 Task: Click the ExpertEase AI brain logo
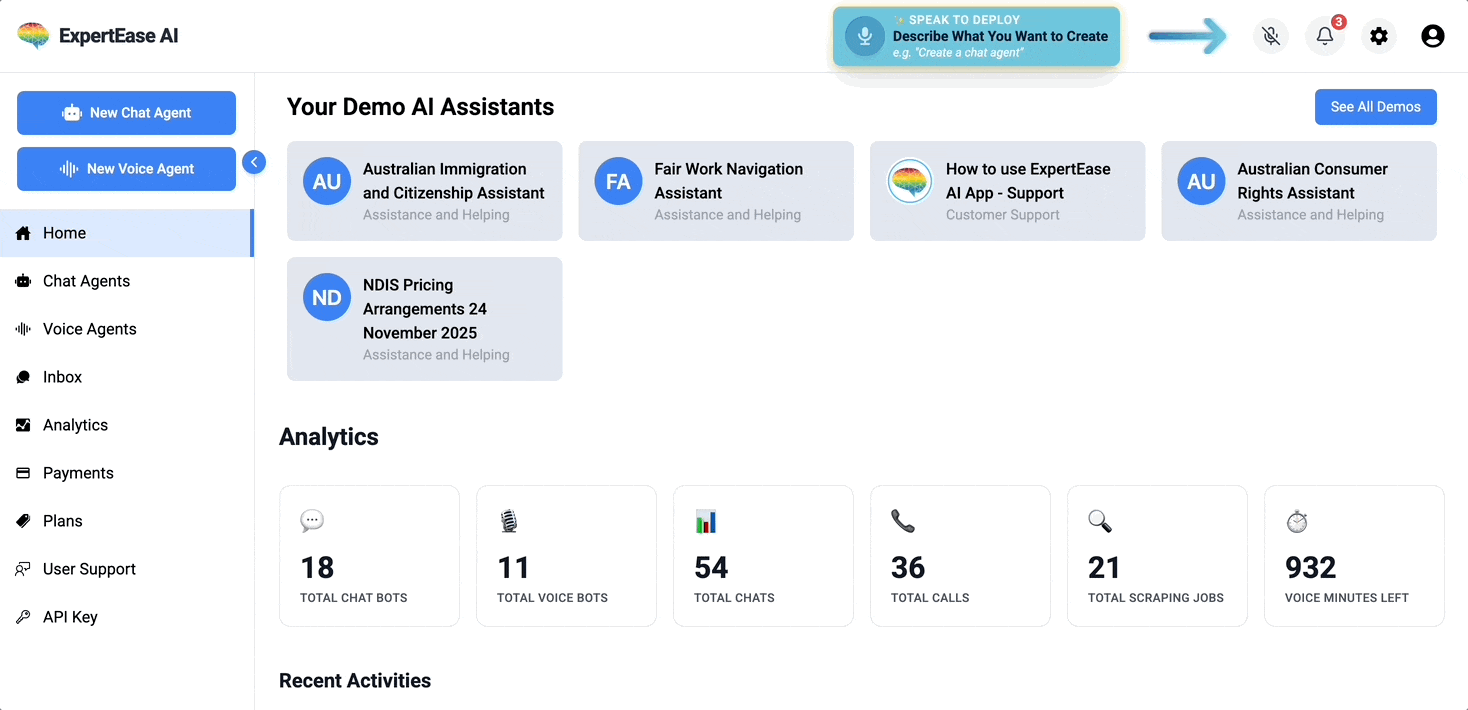pyautogui.click(x=33, y=36)
